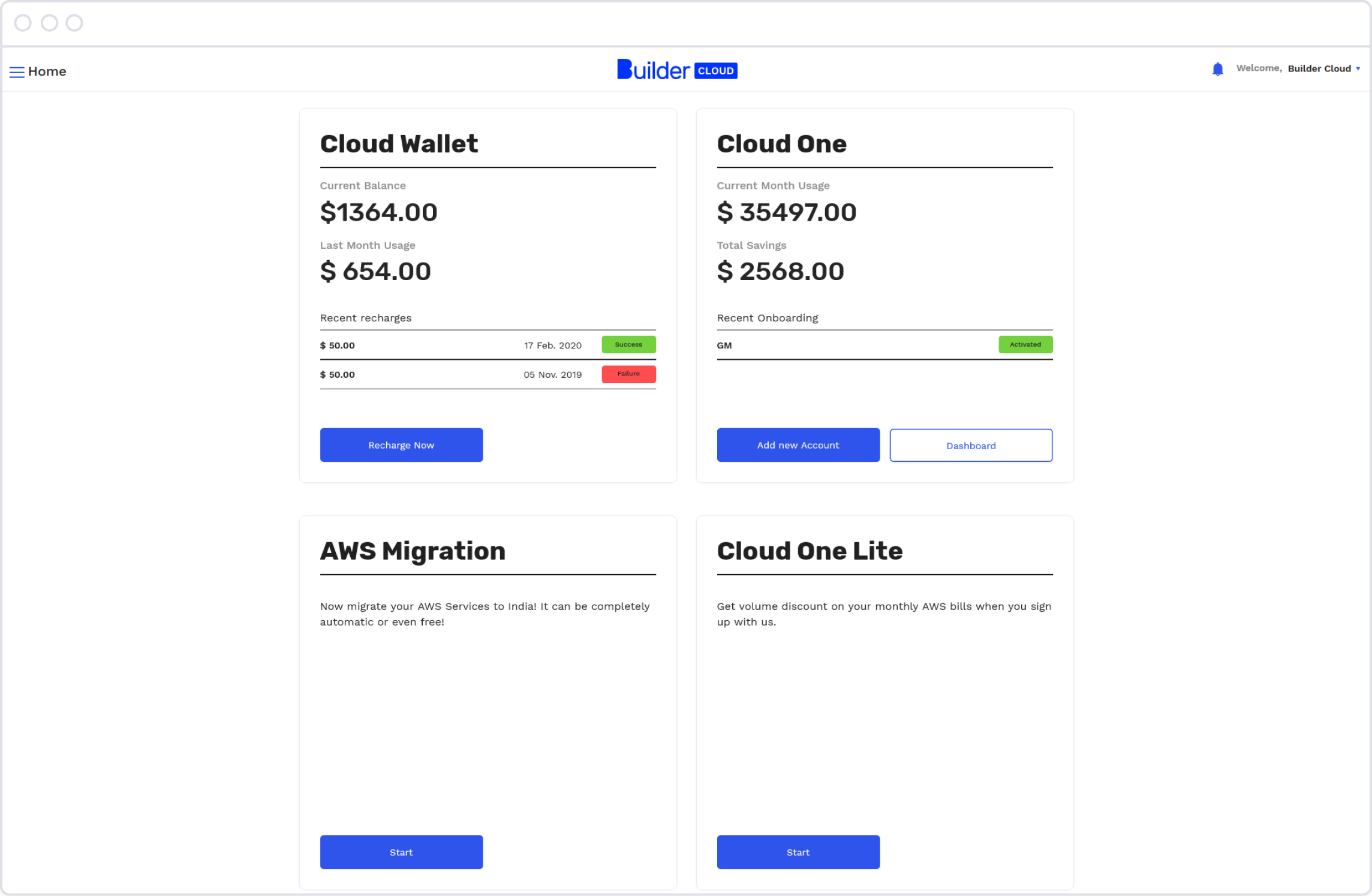Click the Home label in header
Image resolution: width=1372 pixels, height=896 pixels.
[x=47, y=71]
